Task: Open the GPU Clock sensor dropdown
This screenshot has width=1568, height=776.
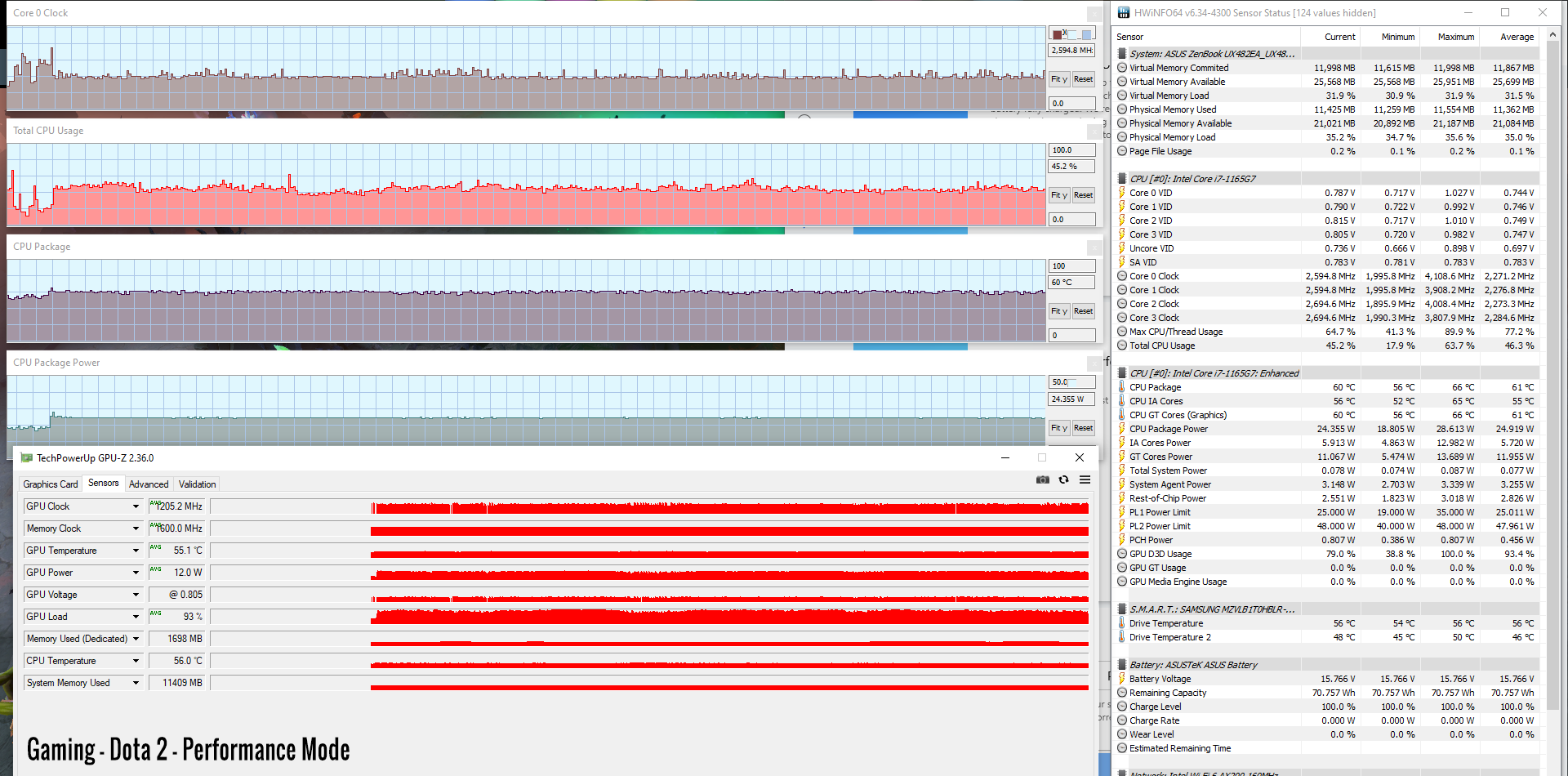Action: point(136,506)
